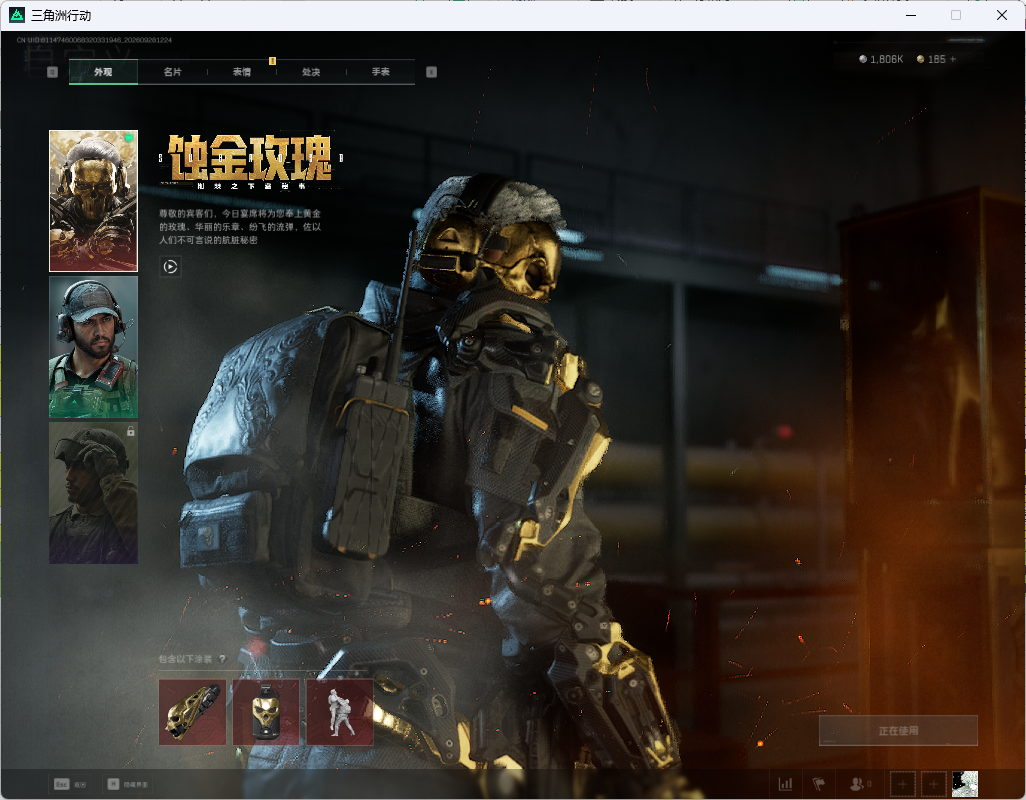Screen dimensions: 1026x800
Task: Select the gold skull skin thumbnail
Action: pos(94,201)
